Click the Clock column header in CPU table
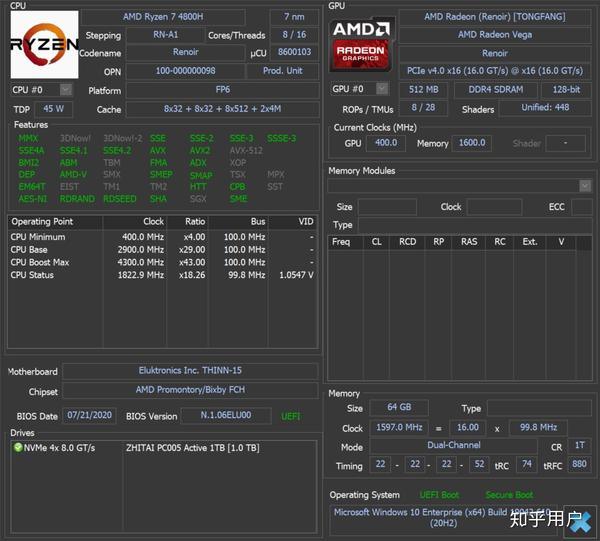 tap(135, 222)
